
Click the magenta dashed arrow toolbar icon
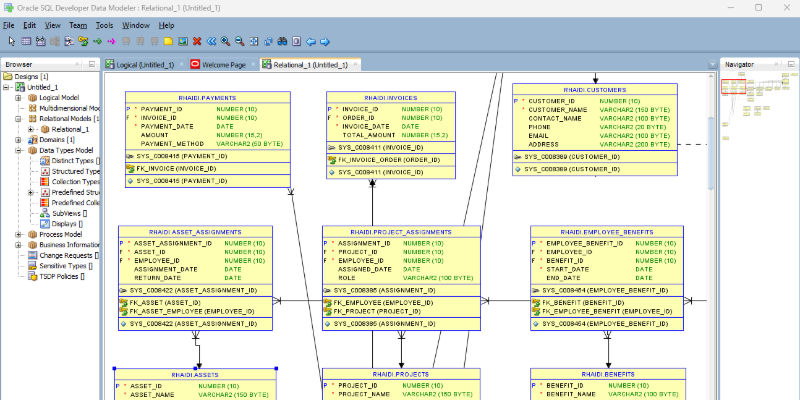point(112,41)
